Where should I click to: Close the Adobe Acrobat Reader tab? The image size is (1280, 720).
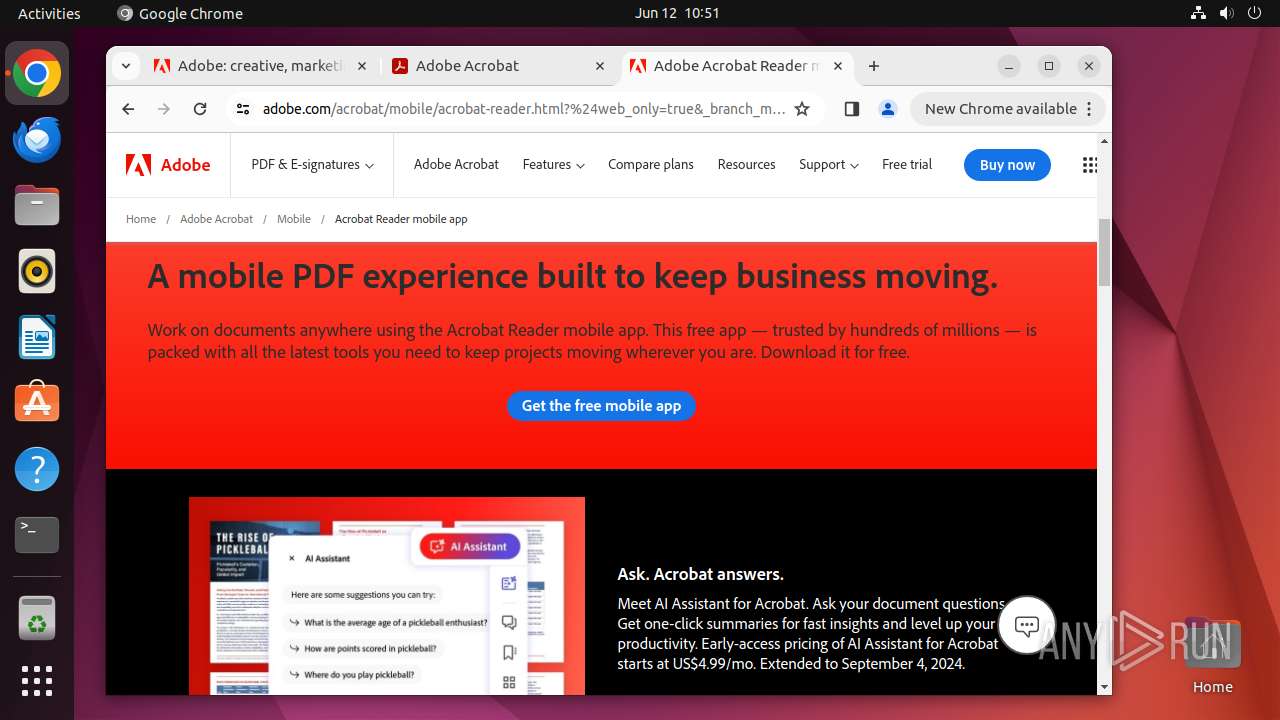click(x=838, y=66)
